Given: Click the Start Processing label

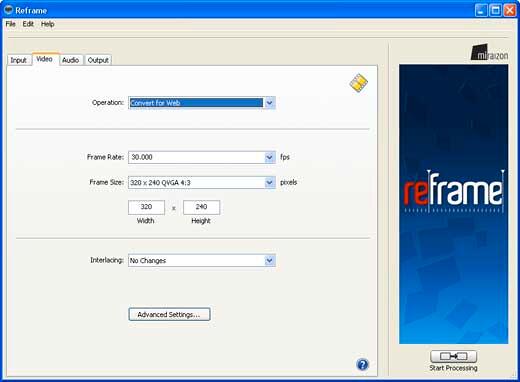Looking at the screenshot, I should 453,368.
